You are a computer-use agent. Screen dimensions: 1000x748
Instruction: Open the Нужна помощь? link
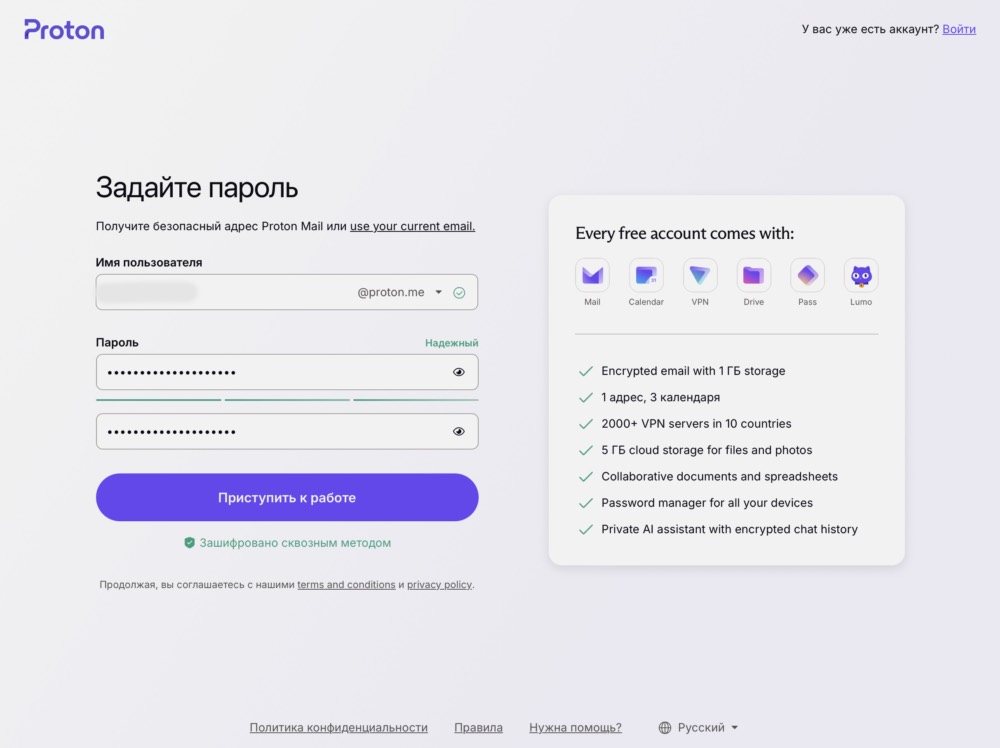click(x=575, y=728)
